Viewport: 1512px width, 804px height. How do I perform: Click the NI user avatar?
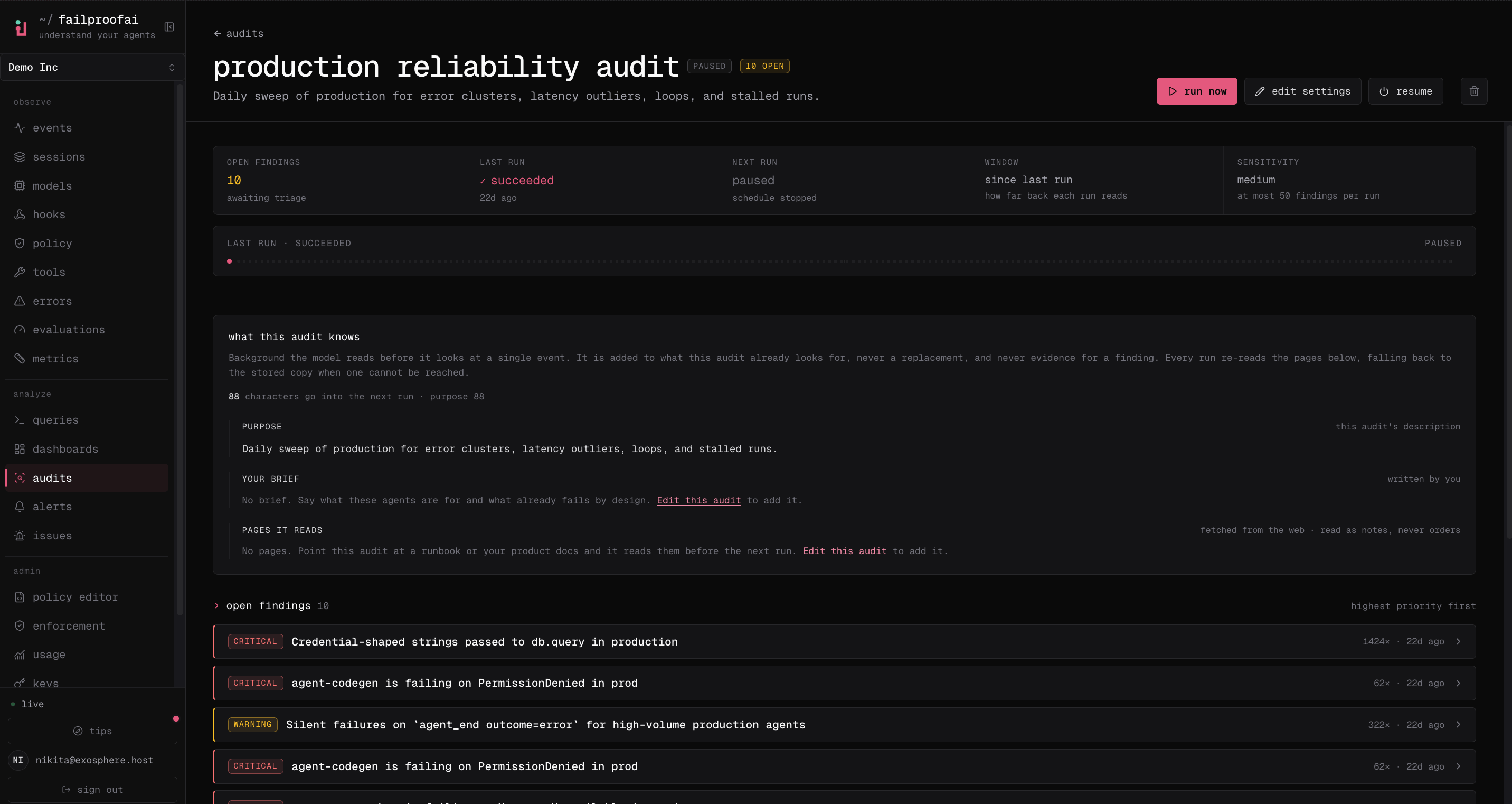18,760
